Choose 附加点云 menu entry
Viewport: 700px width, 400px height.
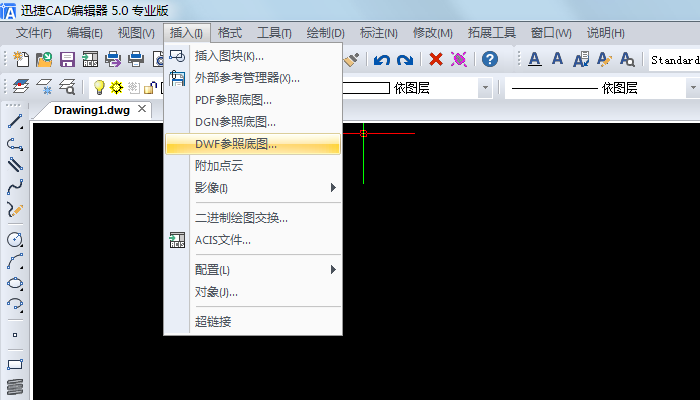point(253,166)
